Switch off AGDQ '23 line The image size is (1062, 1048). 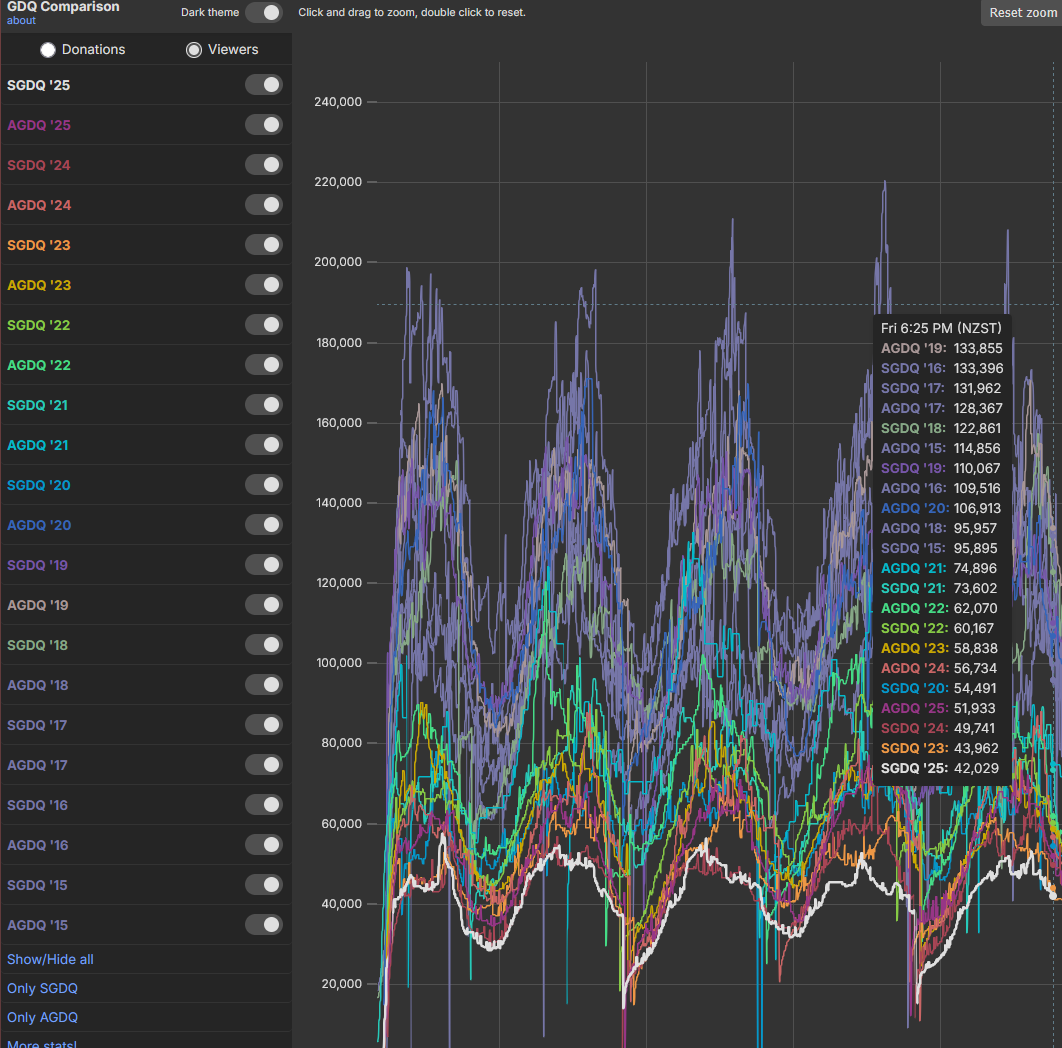[263, 285]
